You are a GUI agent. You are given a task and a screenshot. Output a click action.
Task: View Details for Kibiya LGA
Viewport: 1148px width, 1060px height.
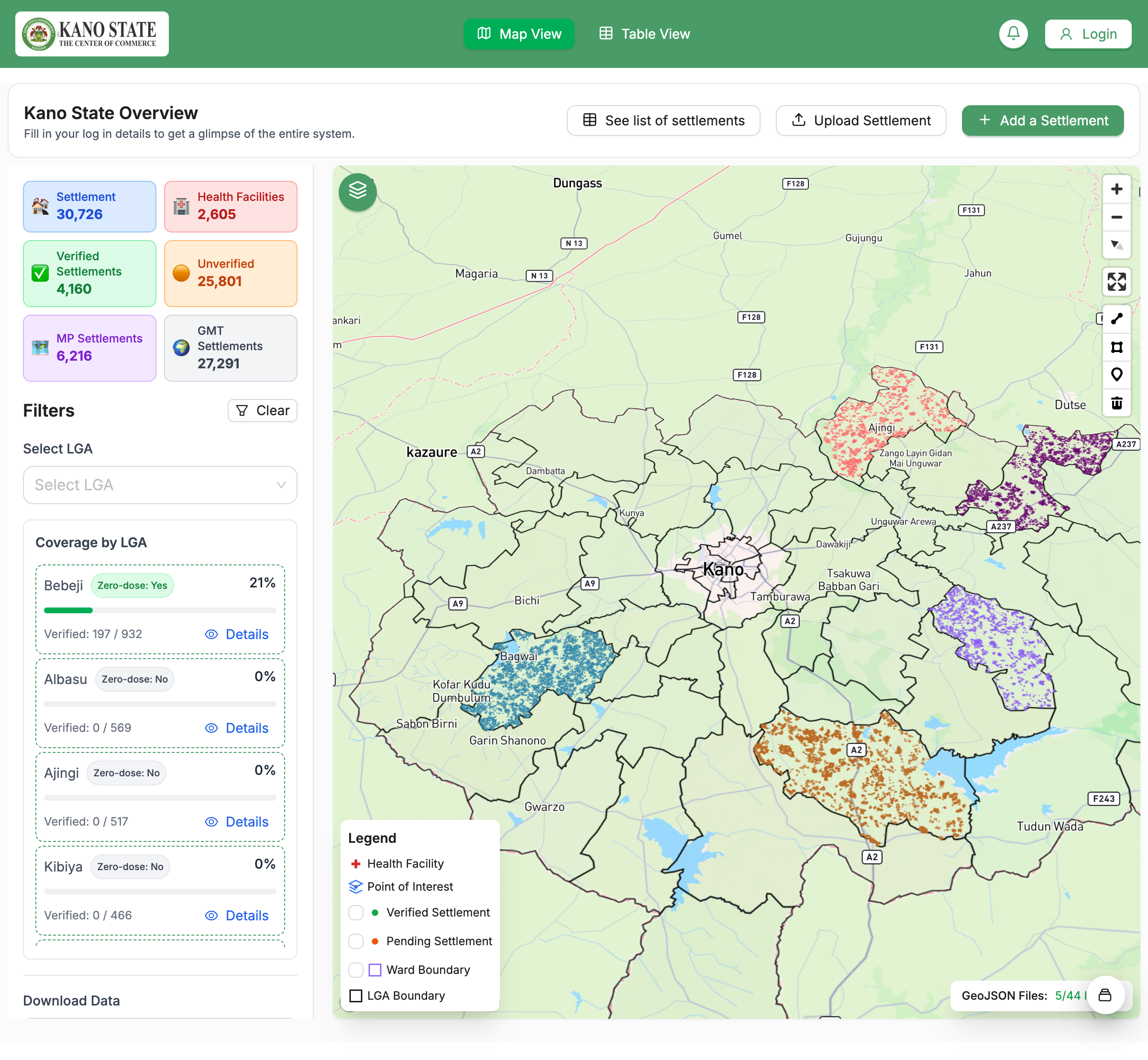(237, 915)
